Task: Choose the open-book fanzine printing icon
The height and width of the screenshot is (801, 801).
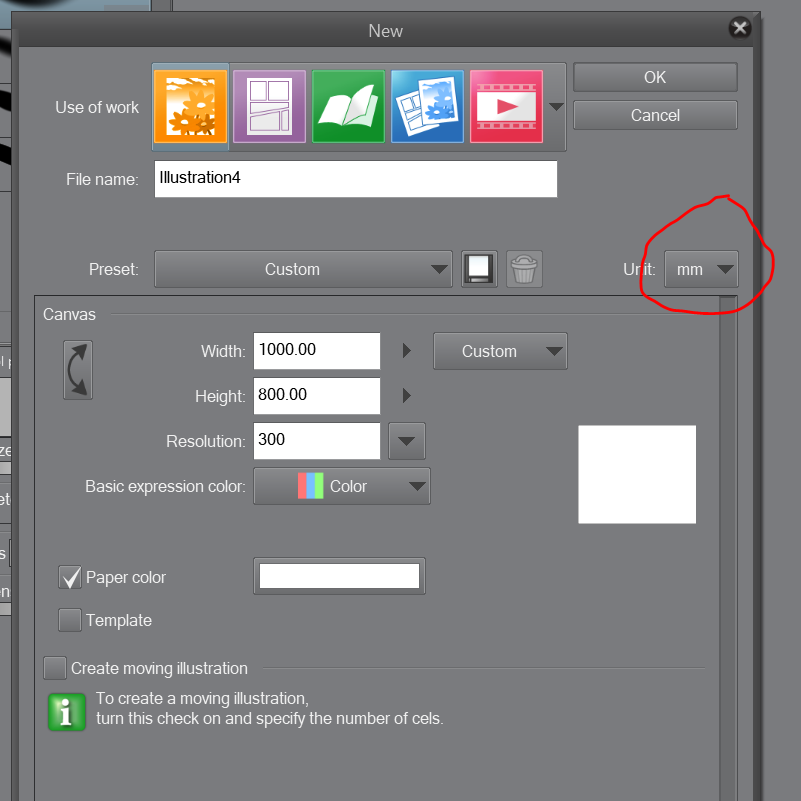Action: click(348, 106)
